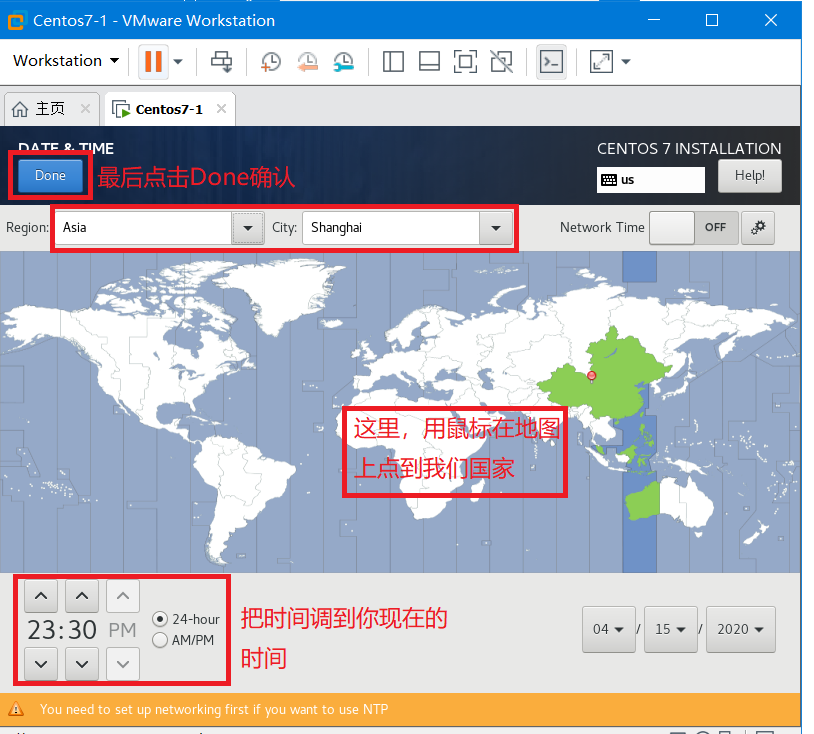This screenshot has height=734, width=814.
Task: Switch to the Centos7-1 tab
Action: coord(168,108)
